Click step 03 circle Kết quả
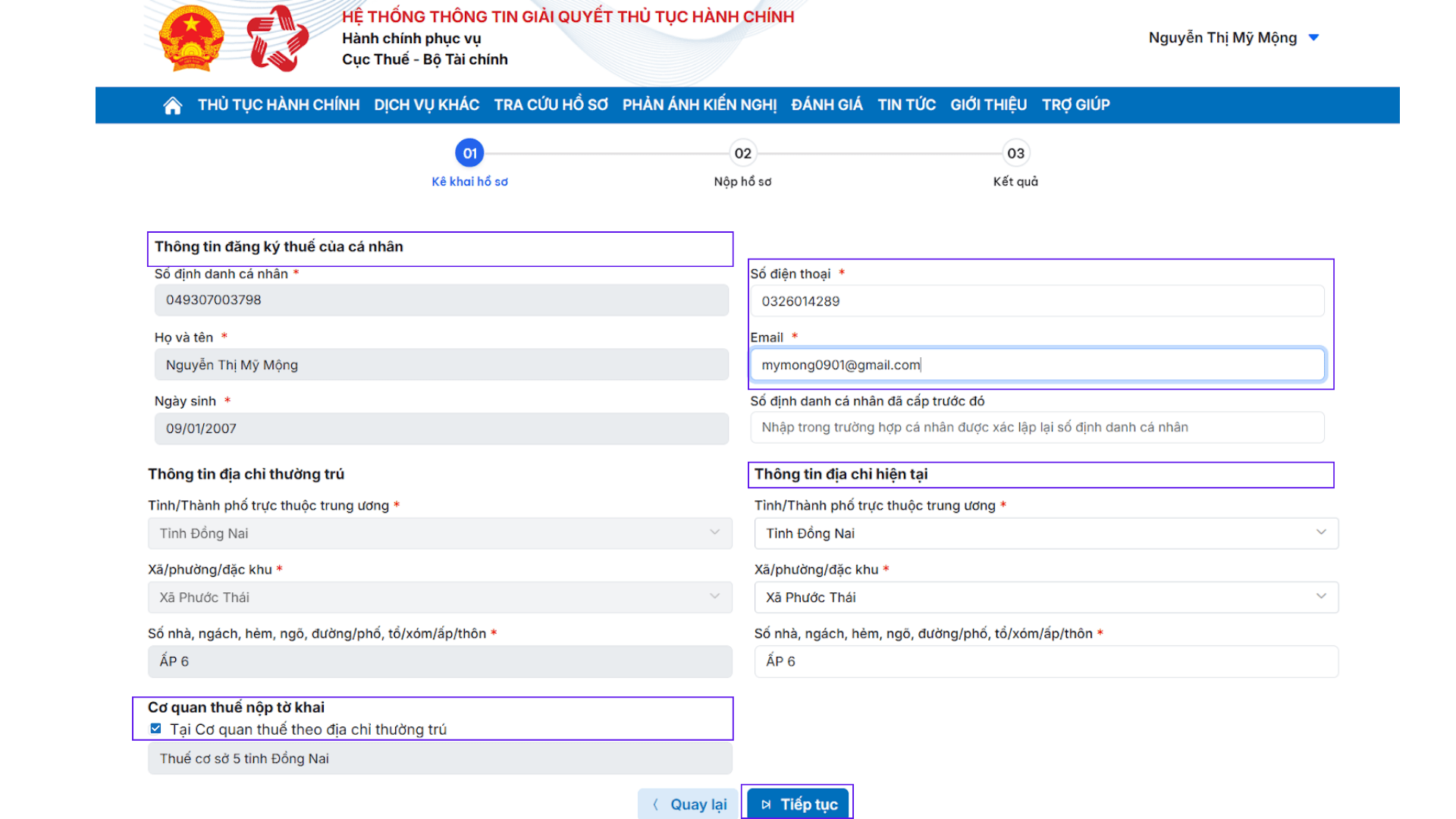This screenshot has height=819, width=1456. pos(1015,153)
